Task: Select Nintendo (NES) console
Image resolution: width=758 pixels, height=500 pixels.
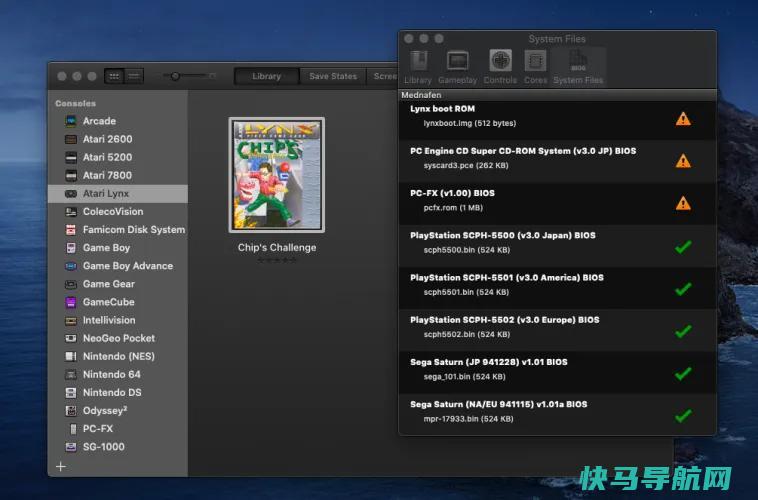Action: [x=117, y=356]
